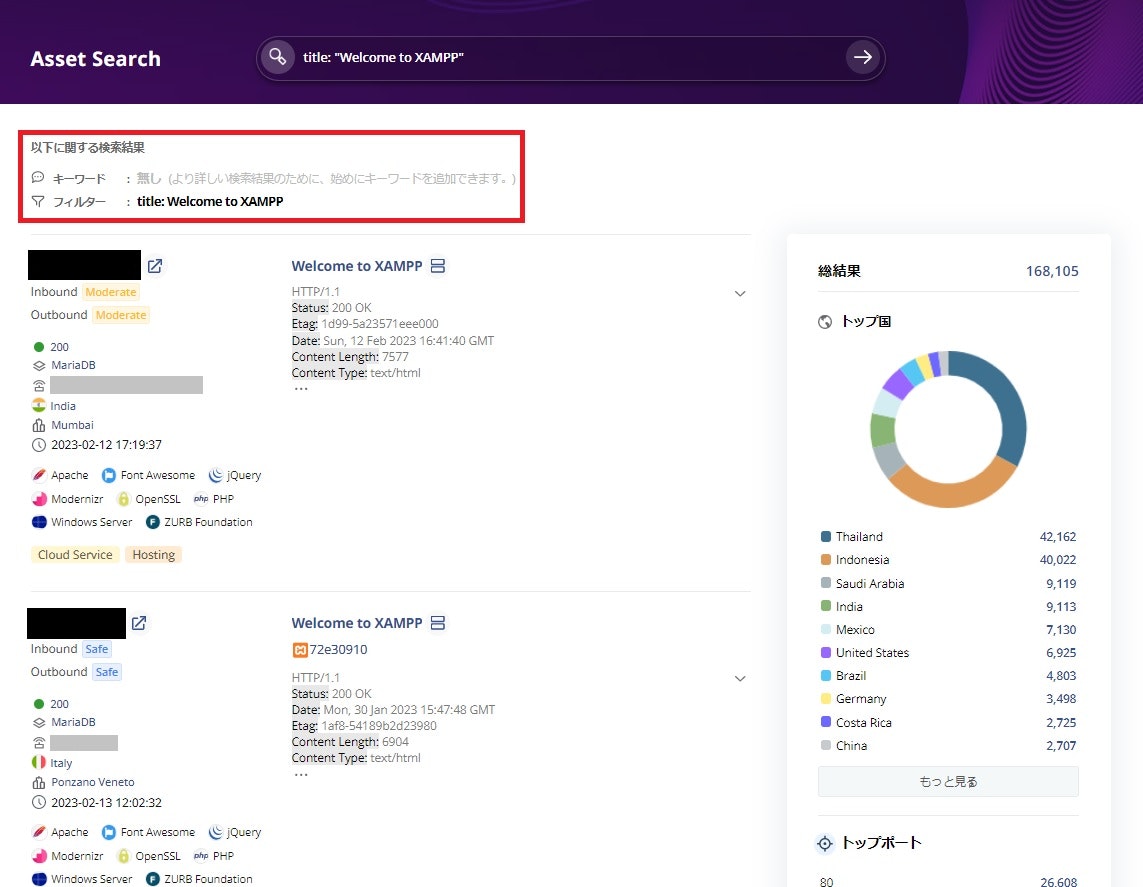
Task: Show more headers via first result's ellipsis
Action: (301, 388)
